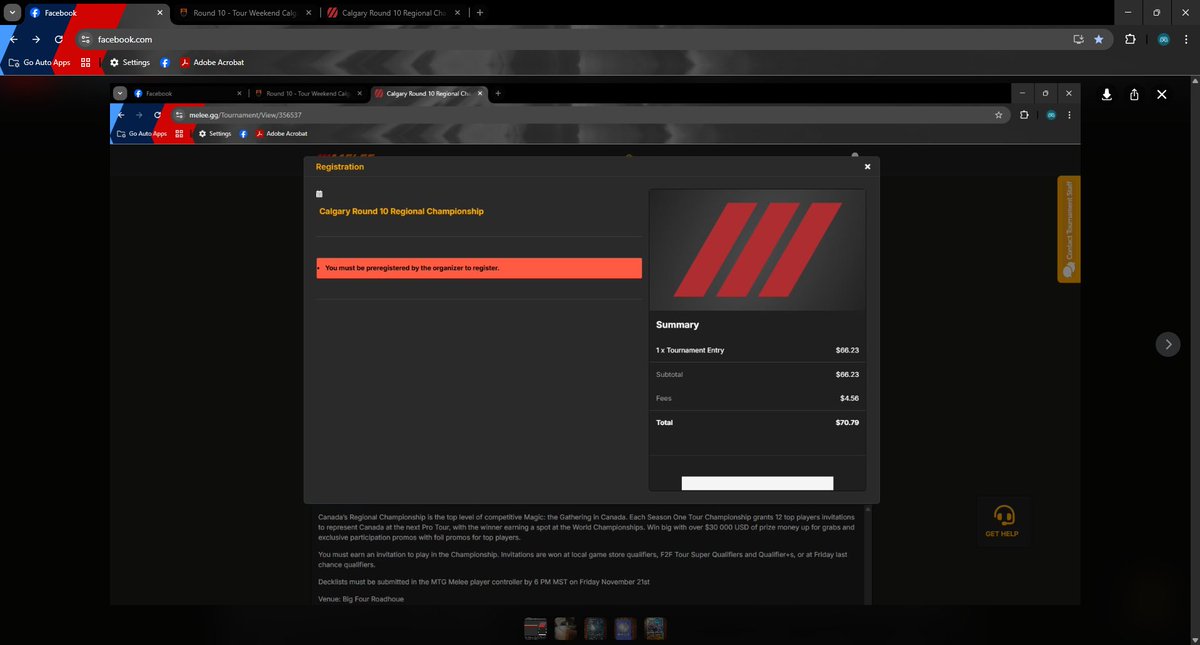The image size is (1200, 645).
Task: Click the download icon above the preview
Action: pos(1106,94)
